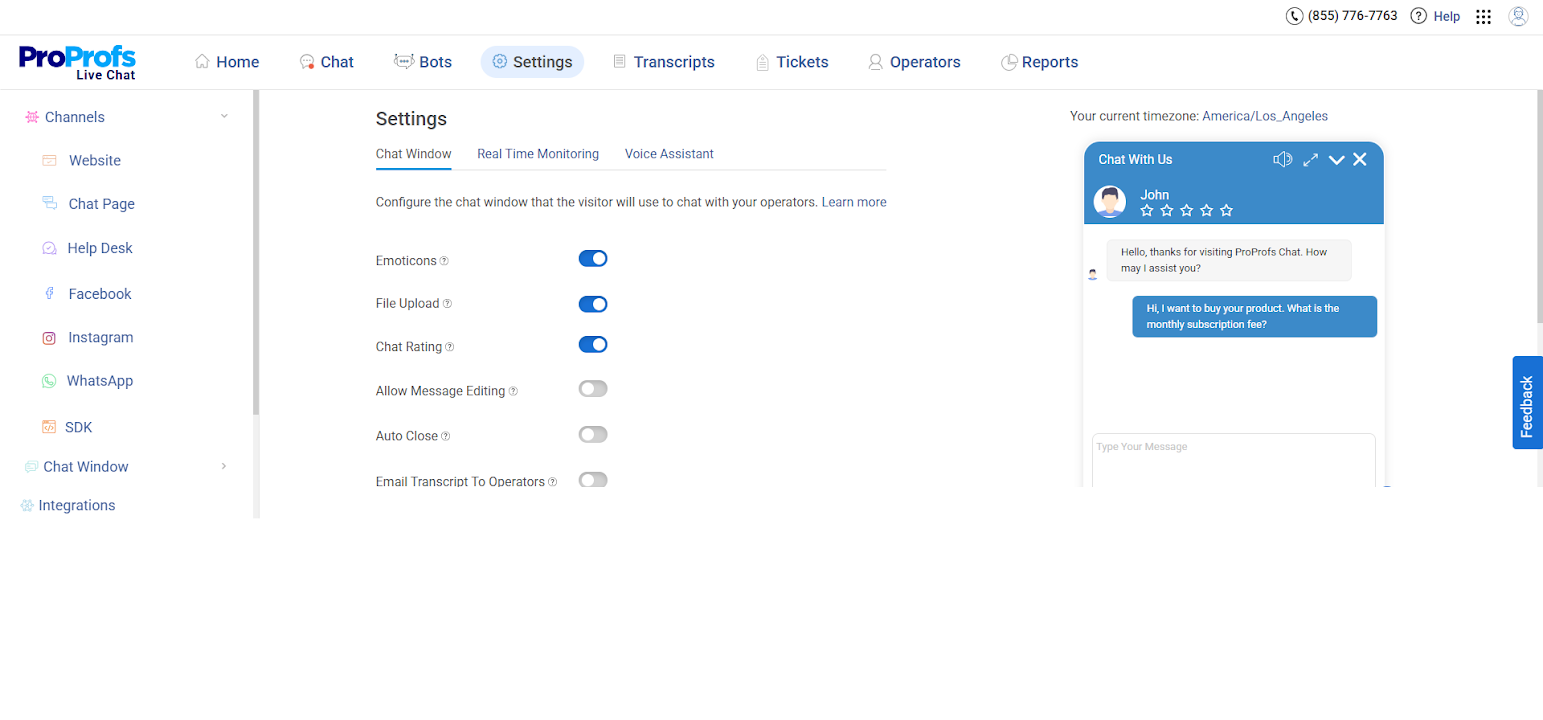
Task: Rate John five stars in the chat preview
Action: pyautogui.click(x=1226, y=210)
